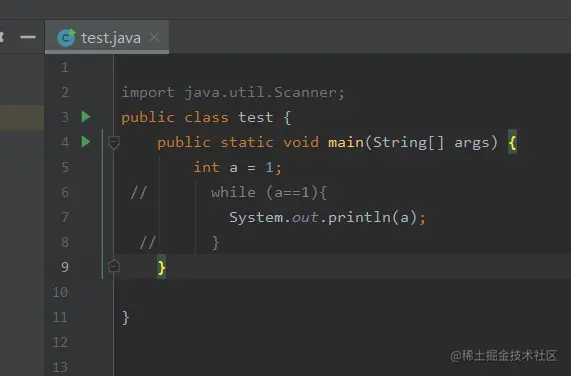Run class test from line 3 gutter
571x376 pixels.
[x=86, y=117]
